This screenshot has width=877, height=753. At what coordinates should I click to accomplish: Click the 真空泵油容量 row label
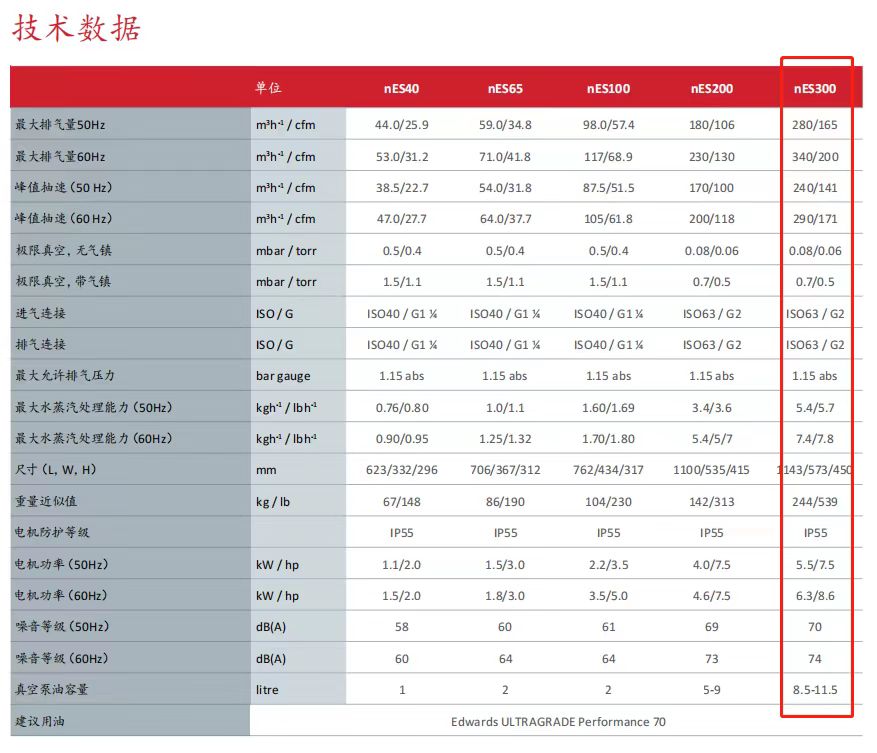[x=51, y=689]
